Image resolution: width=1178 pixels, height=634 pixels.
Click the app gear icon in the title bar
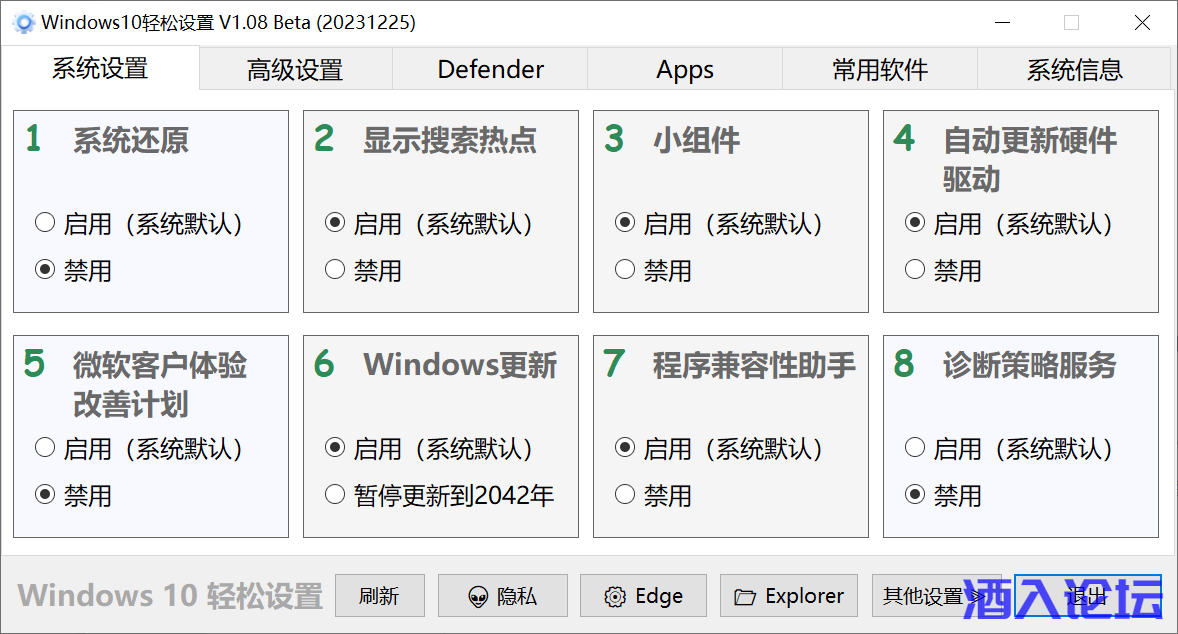(22, 22)
